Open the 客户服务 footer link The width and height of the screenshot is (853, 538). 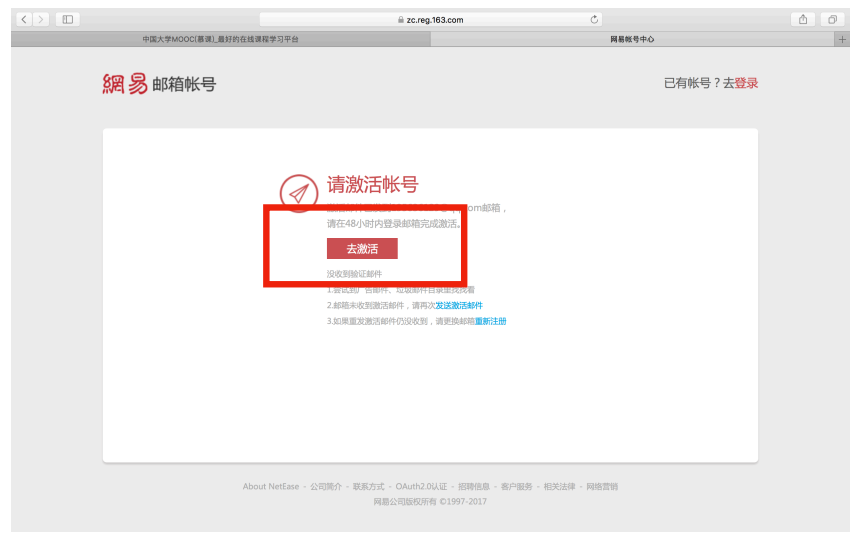pyautogui.click(x=516, y=487)
